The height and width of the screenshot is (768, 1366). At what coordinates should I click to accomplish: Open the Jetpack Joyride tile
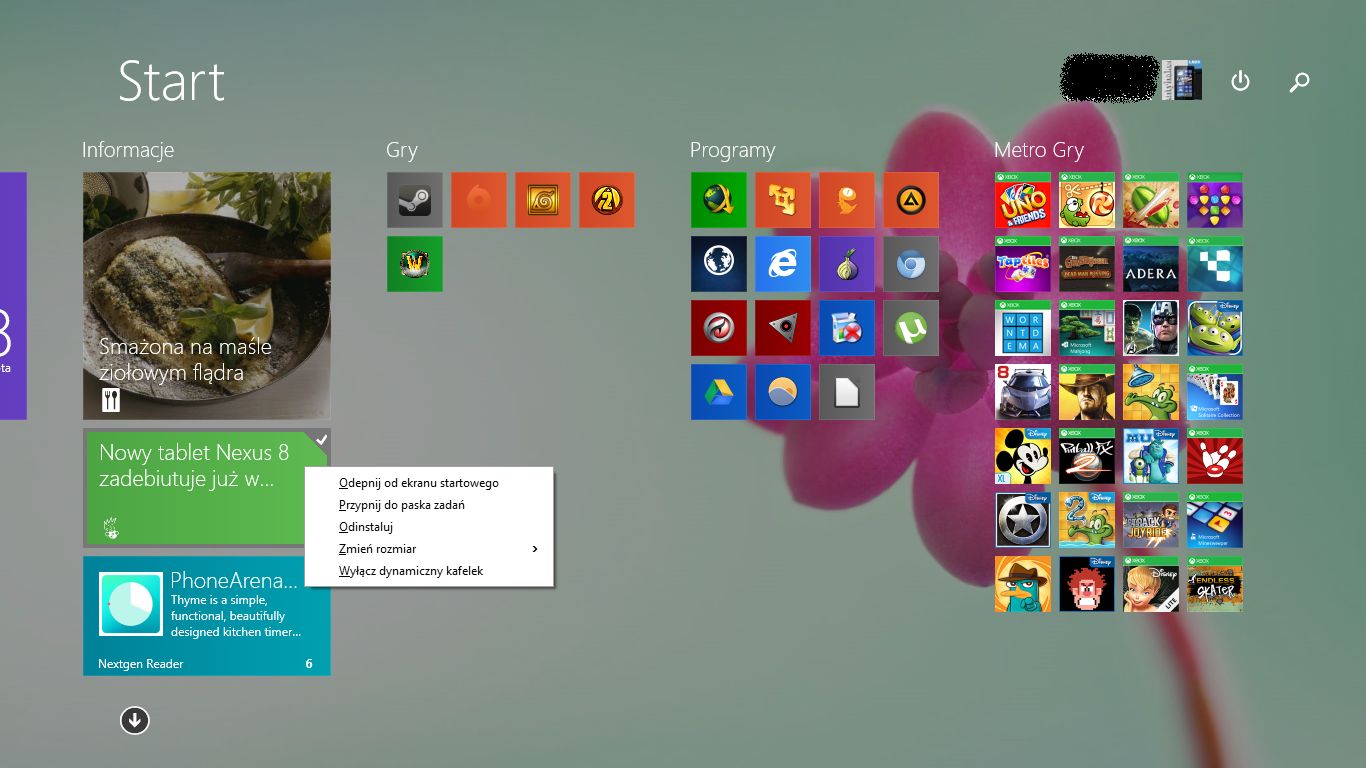point(1151,520)
